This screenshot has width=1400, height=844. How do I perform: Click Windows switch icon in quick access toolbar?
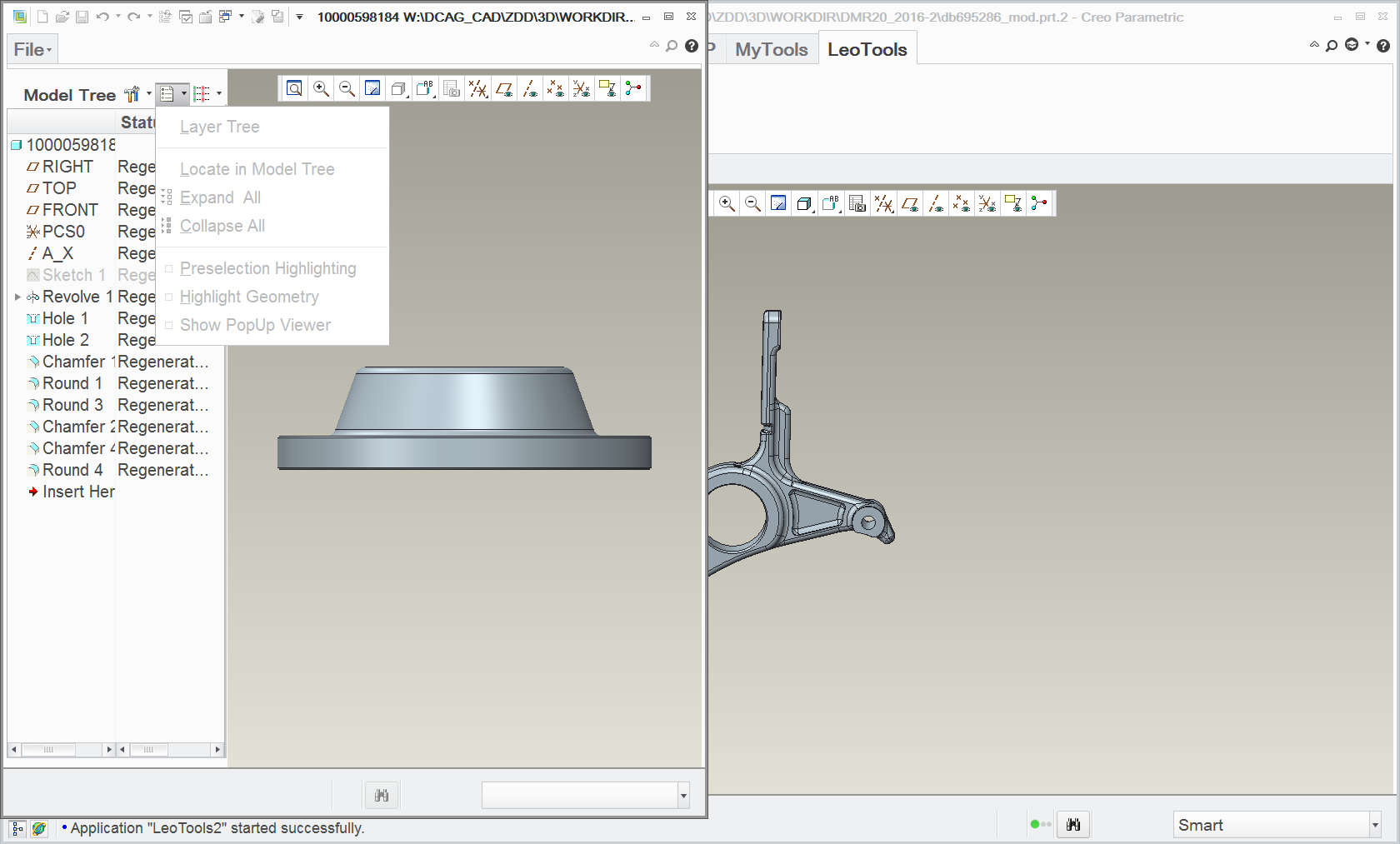tap(226, 17)
